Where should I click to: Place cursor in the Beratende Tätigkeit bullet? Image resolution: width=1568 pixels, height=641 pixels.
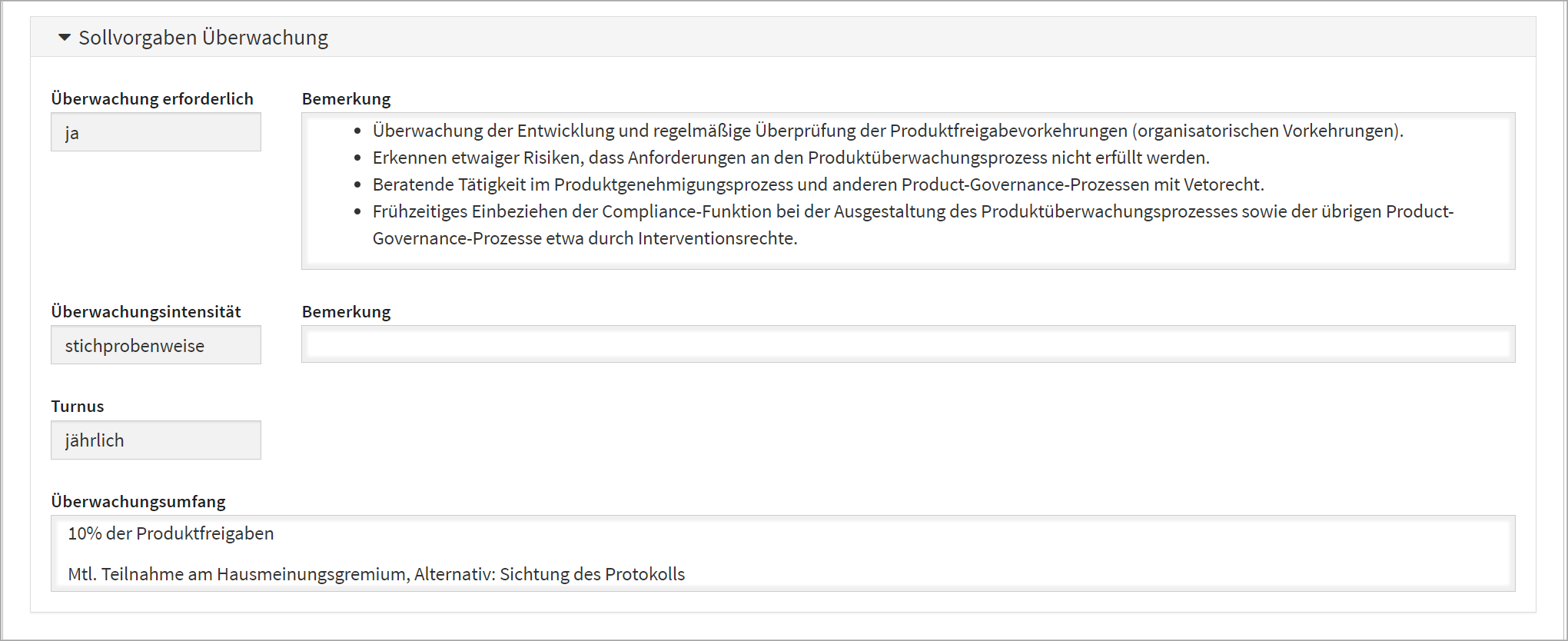pos(818,184)
